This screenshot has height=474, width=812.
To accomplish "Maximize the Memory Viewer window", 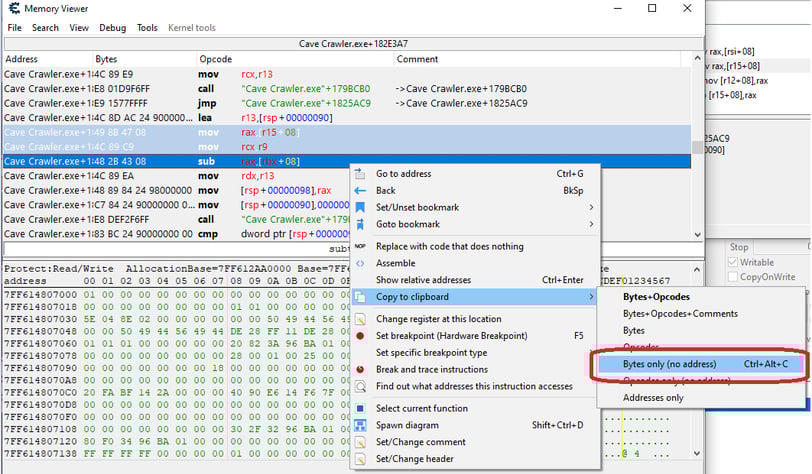I will (652, 8).
